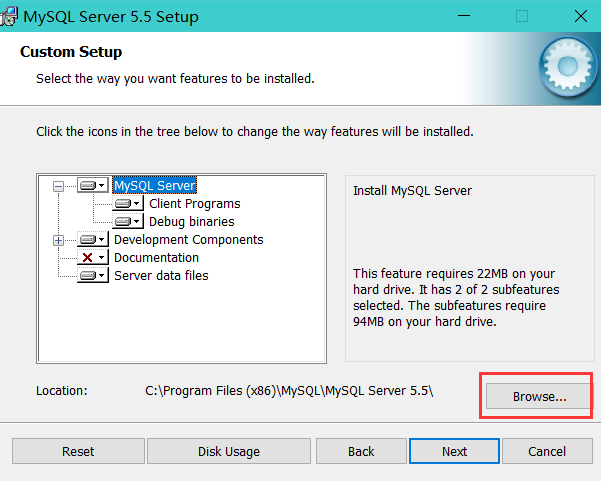The width and height of the screenshot is (601, 481).
Task: Open Disk Usage dialog
Action: click(229, 451)
